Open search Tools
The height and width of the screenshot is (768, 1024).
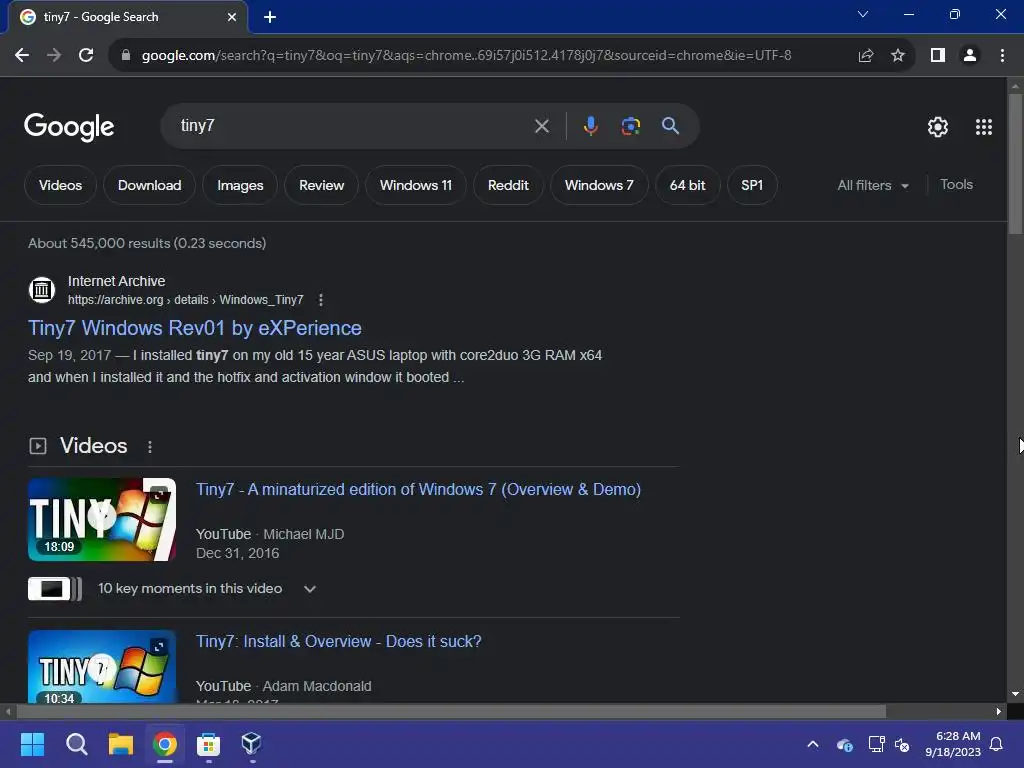click(956, 185)
